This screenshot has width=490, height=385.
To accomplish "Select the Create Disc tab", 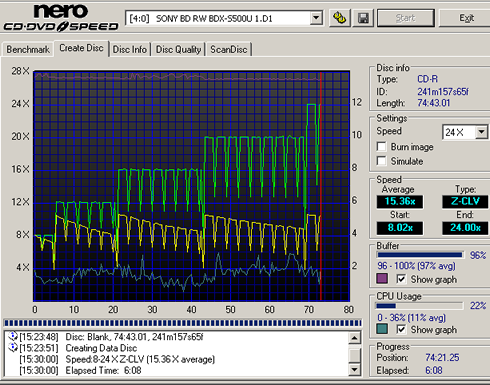I will tap(81, 48).
